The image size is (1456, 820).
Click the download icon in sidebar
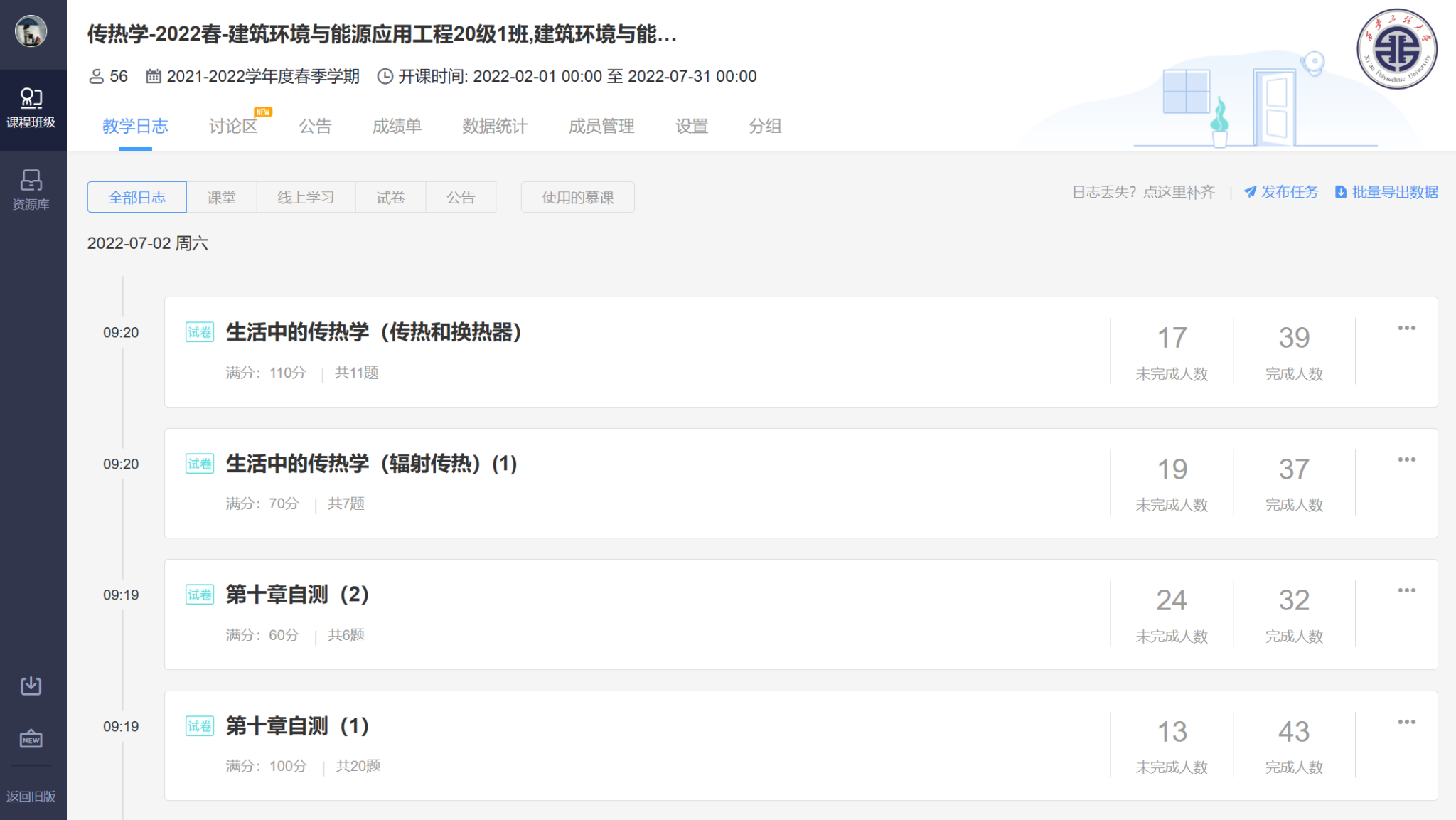[x=31, y=686]
